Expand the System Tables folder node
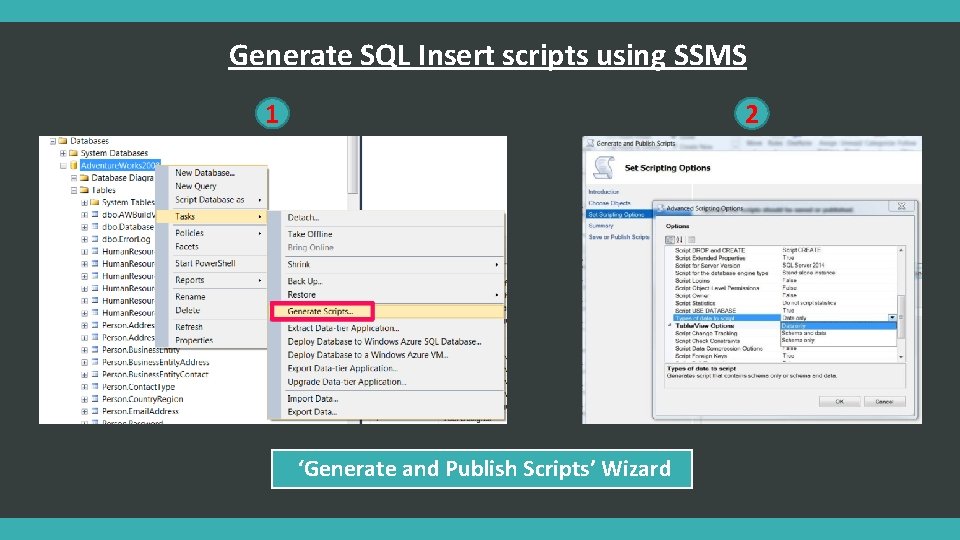 84,202
